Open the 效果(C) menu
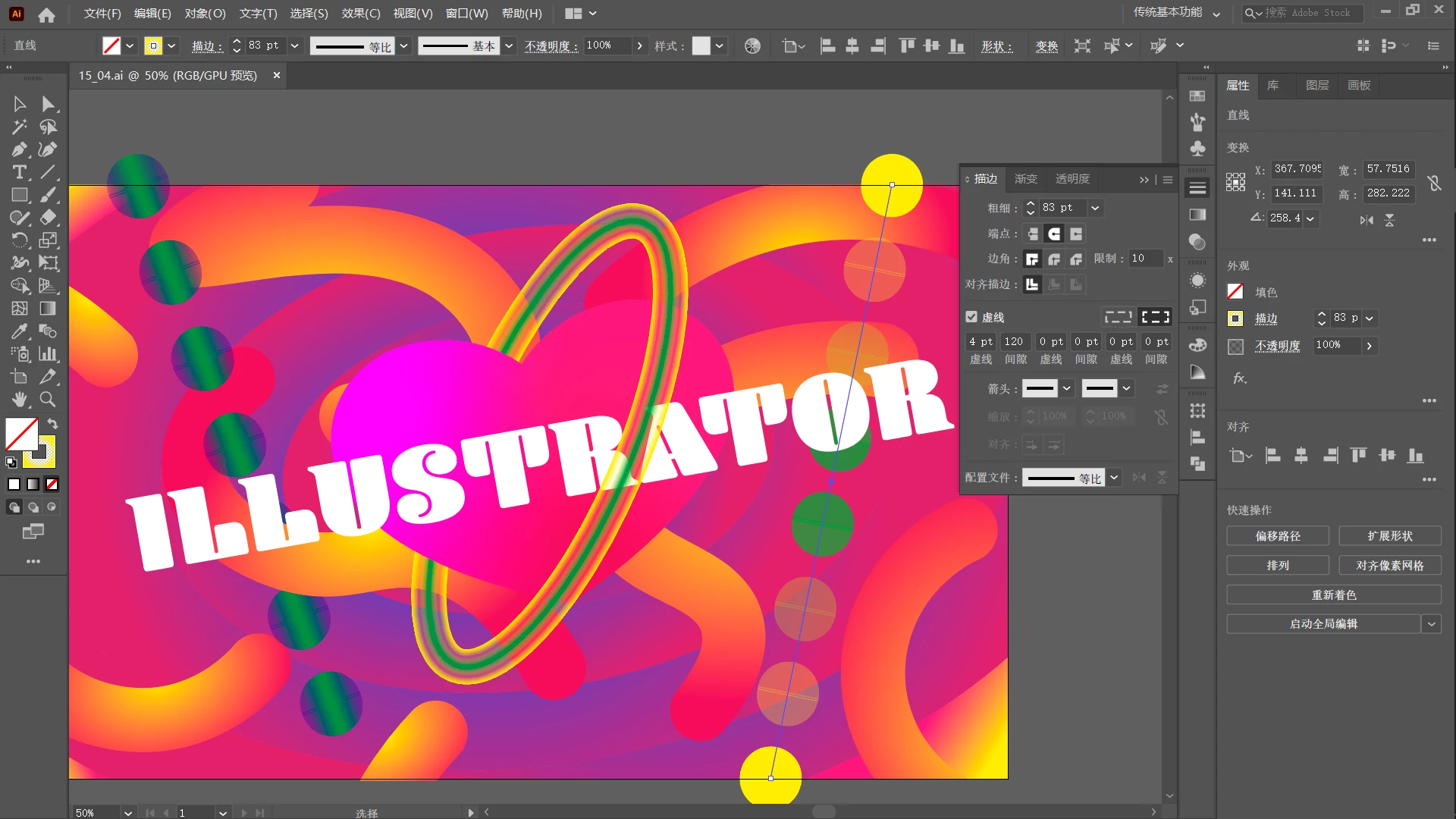The image size is (1456, 819). [361, 14]
